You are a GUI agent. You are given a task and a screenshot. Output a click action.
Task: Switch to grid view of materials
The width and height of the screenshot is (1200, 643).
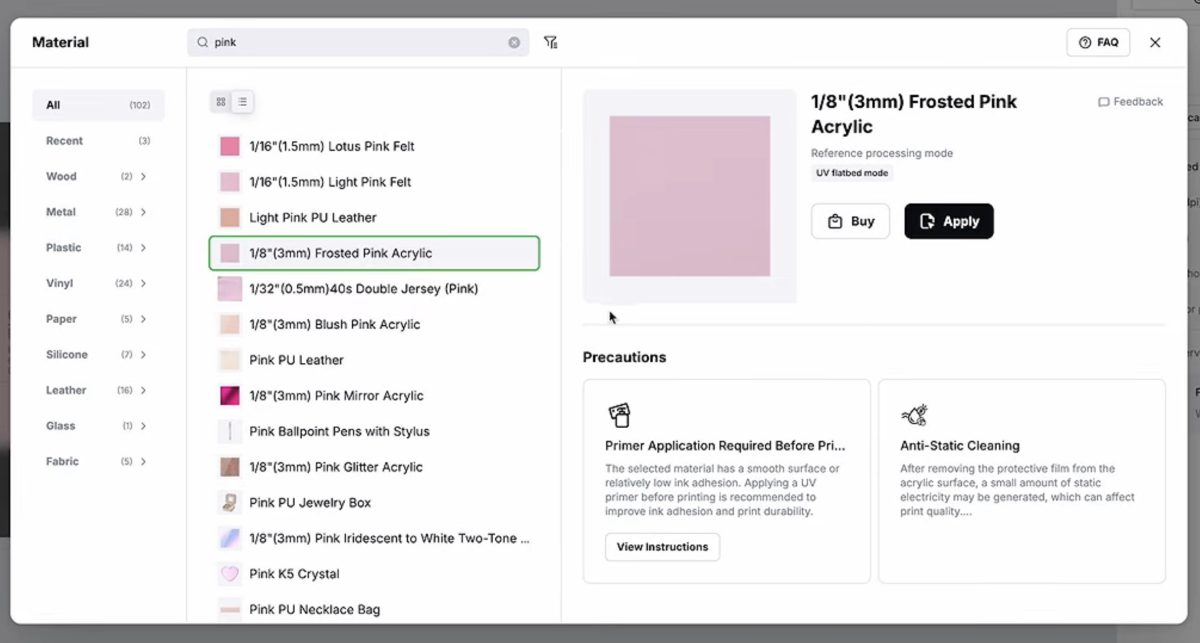pyautogui.click(x=221, y=102)
